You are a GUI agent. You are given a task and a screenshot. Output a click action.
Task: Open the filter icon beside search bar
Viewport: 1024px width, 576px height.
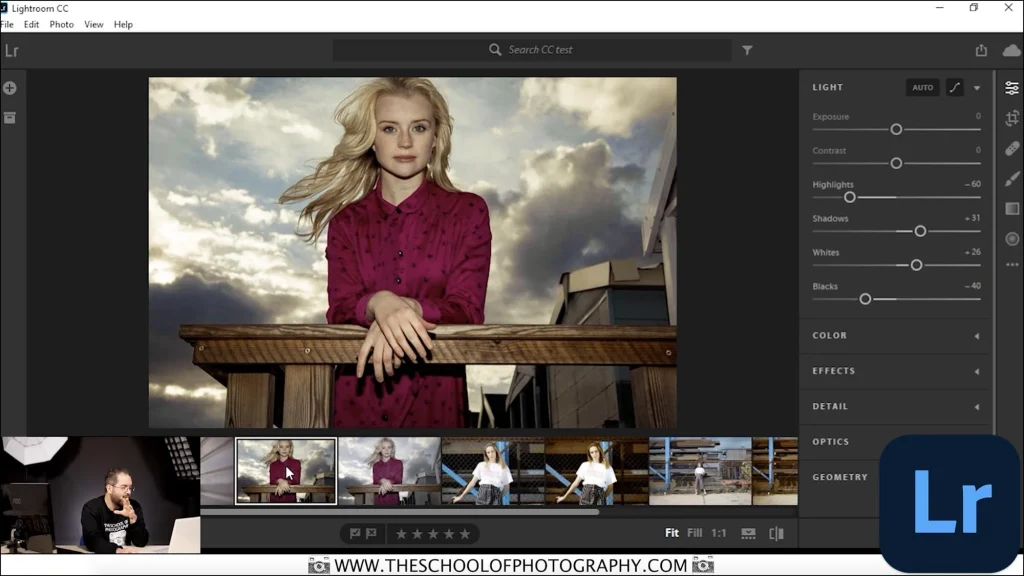747,48
